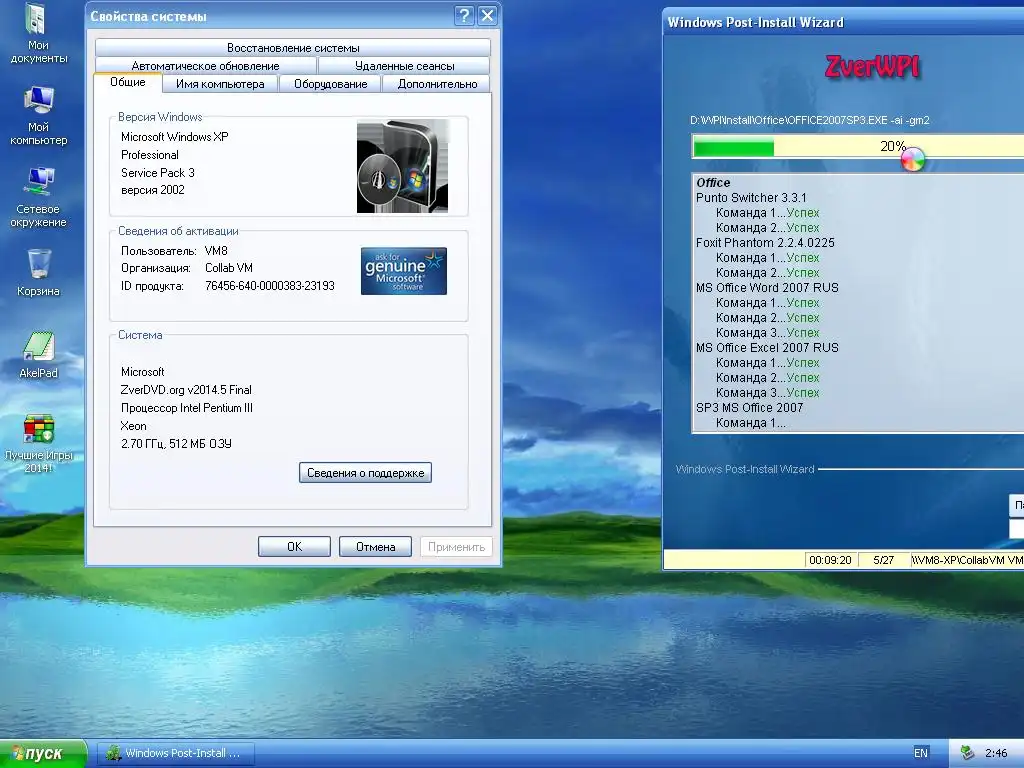Screen dimensions: 1024x768
Task: Click Команда 1 under SP3 MS Office 2007
Action: 750,423
